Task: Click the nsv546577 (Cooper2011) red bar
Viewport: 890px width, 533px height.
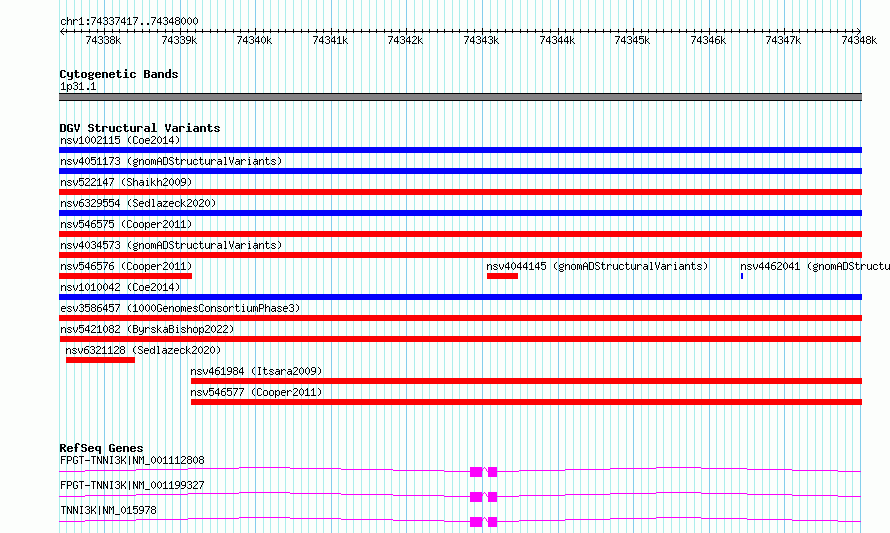Action: (x=526, y=402)
